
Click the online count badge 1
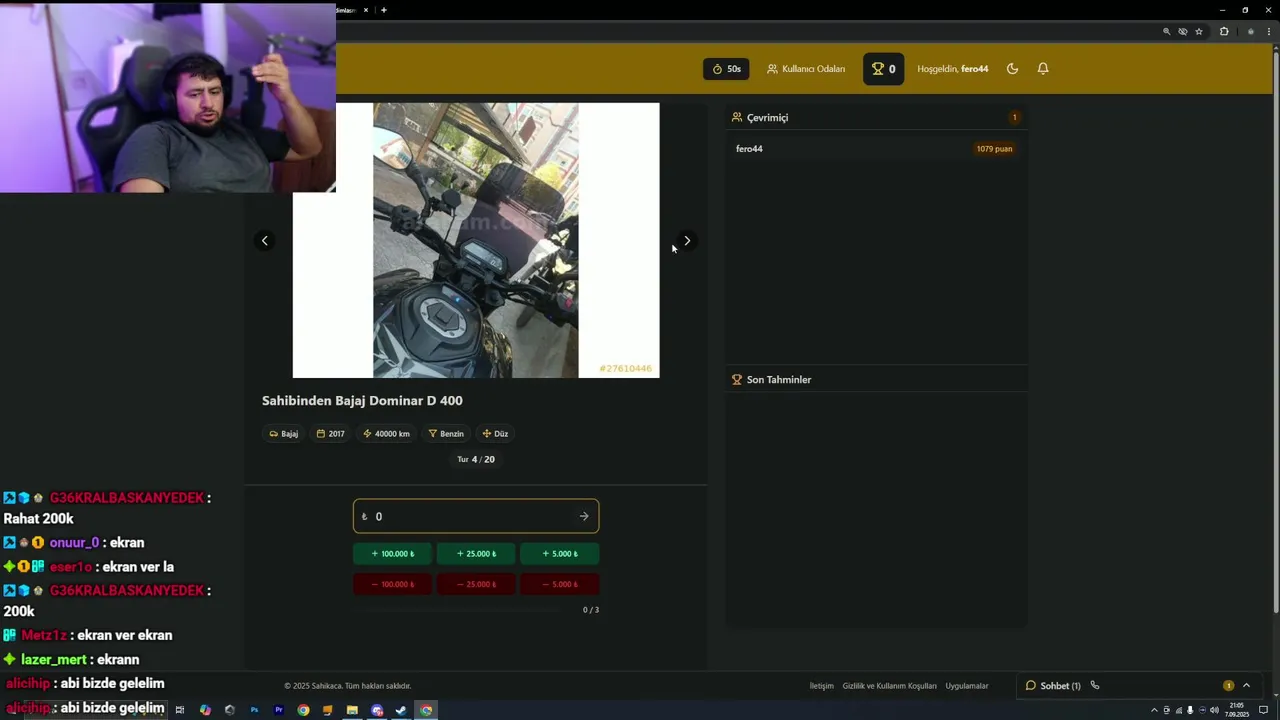coord(1014,118)
